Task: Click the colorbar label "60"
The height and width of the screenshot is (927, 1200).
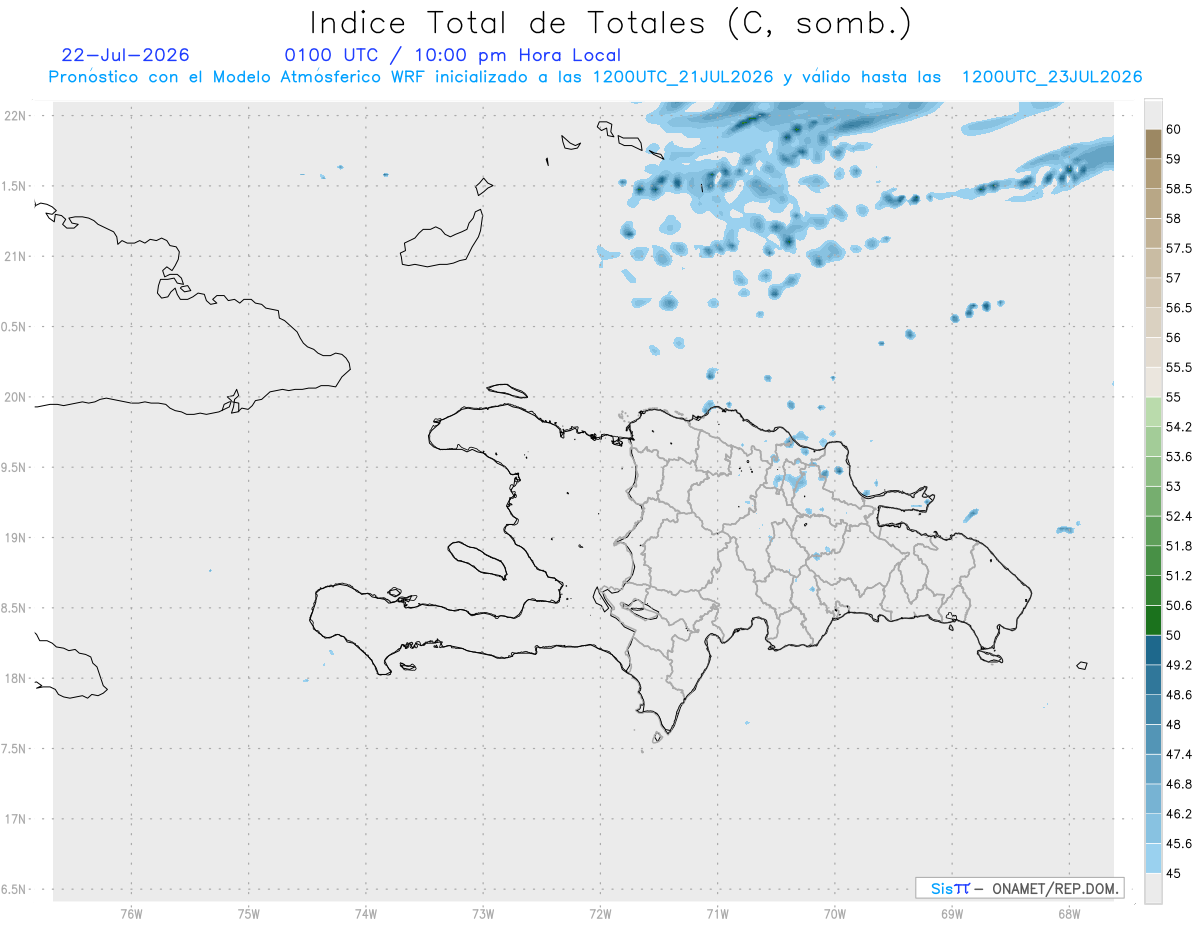Action: coord(1173,130)
